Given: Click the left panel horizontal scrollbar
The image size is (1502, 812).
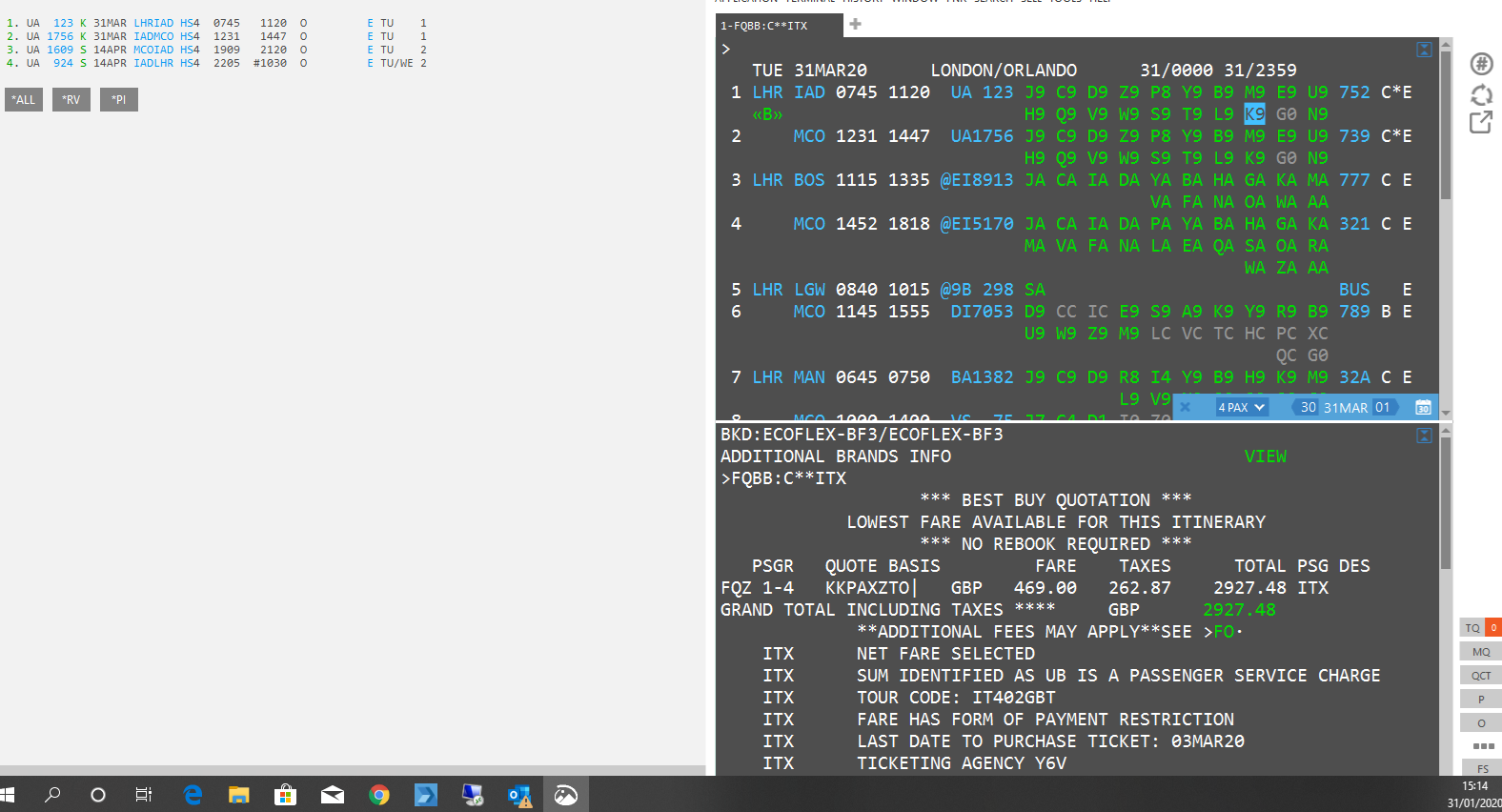Looking at the screenshot, I should [x=353, y=770].
